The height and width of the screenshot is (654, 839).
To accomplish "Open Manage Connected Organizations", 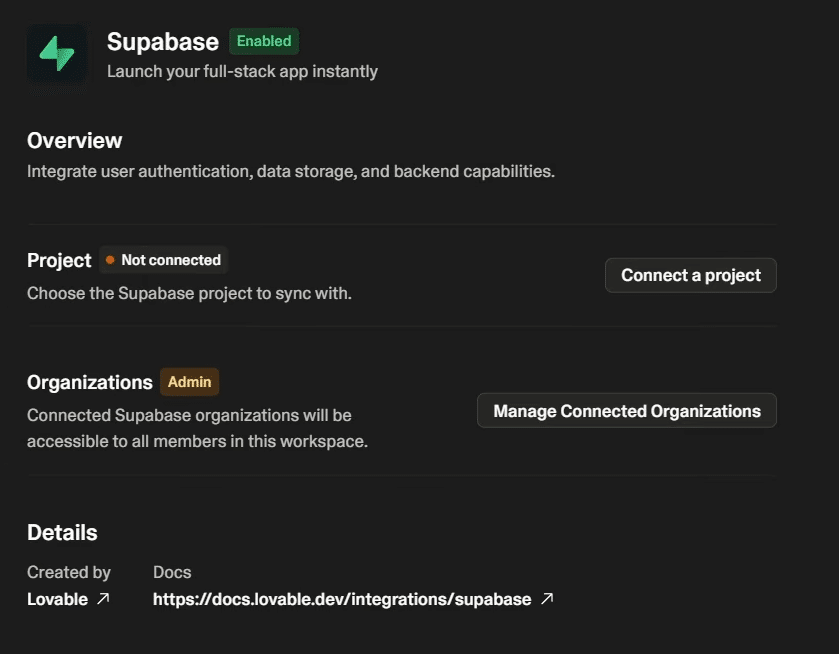I will click(627, 410).
